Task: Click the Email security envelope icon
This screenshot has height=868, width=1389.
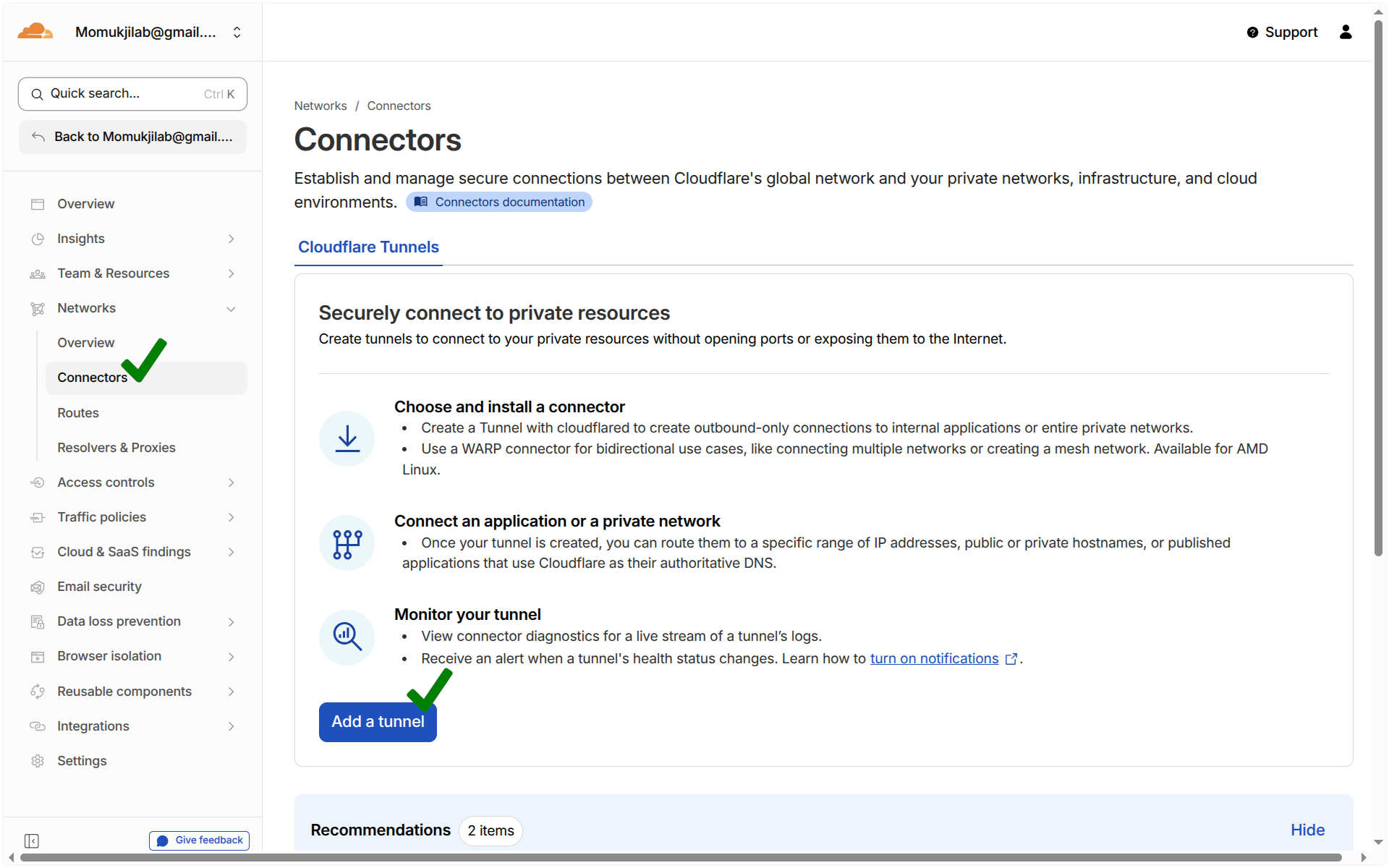Action: pos(38,587)
